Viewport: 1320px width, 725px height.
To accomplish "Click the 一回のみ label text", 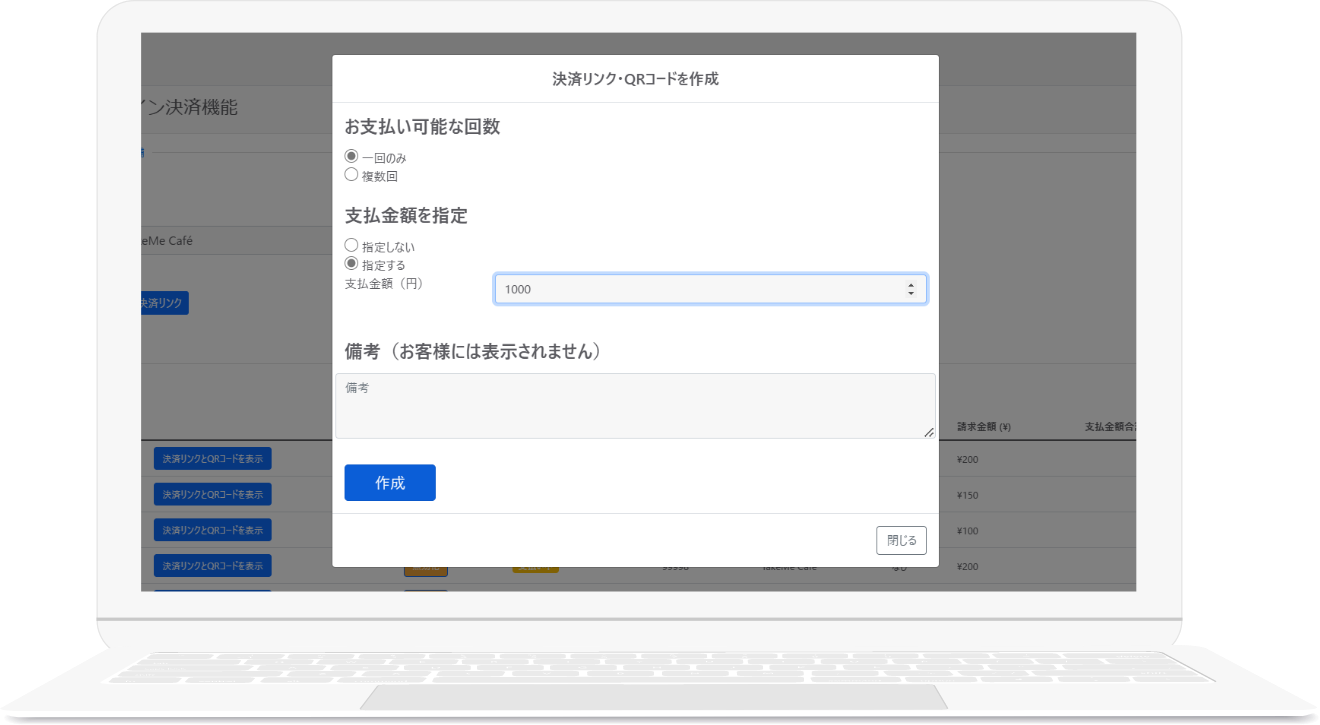I will [x=384, y=158].
